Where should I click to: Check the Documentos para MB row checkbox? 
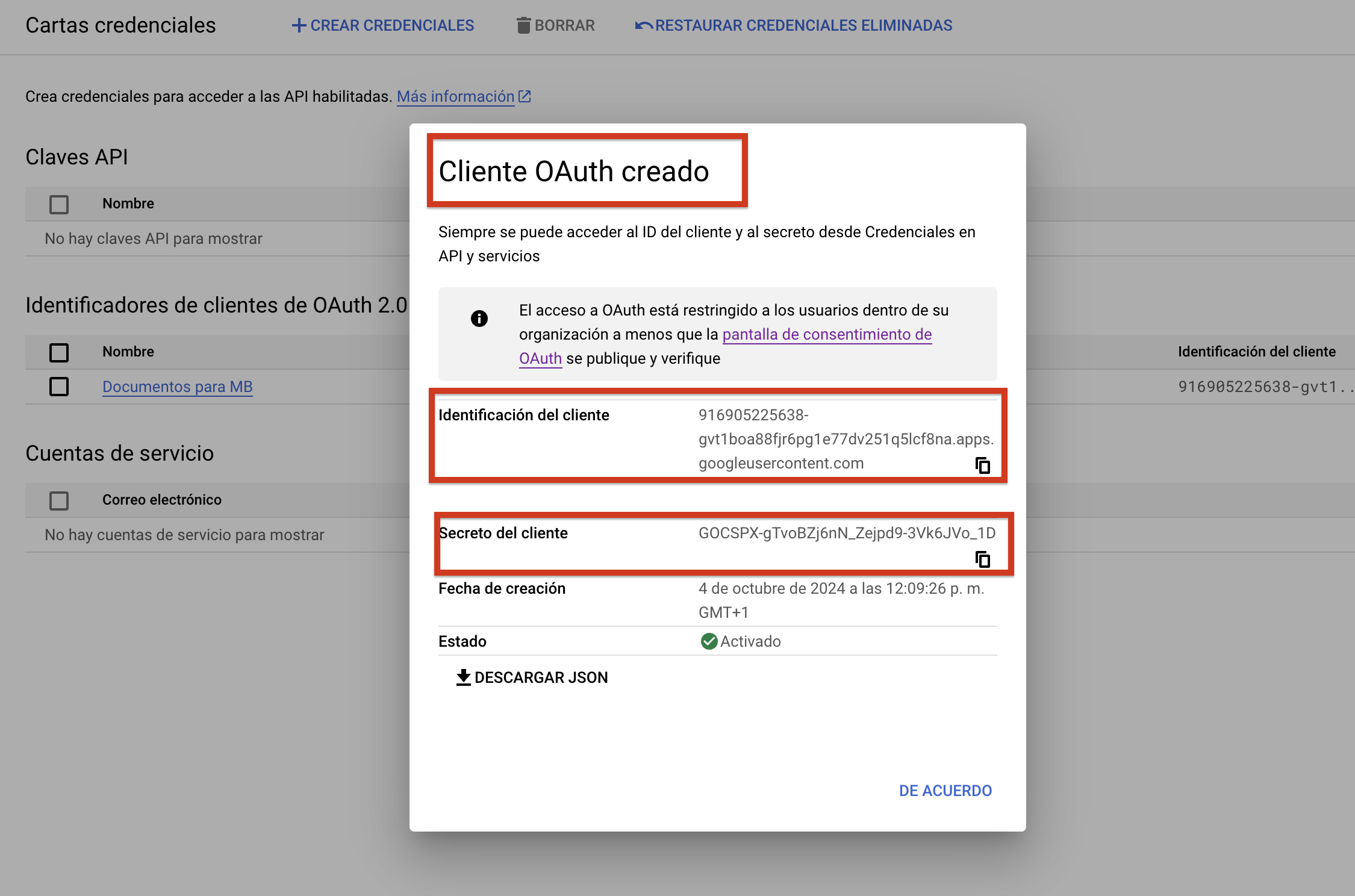point(59,387)
